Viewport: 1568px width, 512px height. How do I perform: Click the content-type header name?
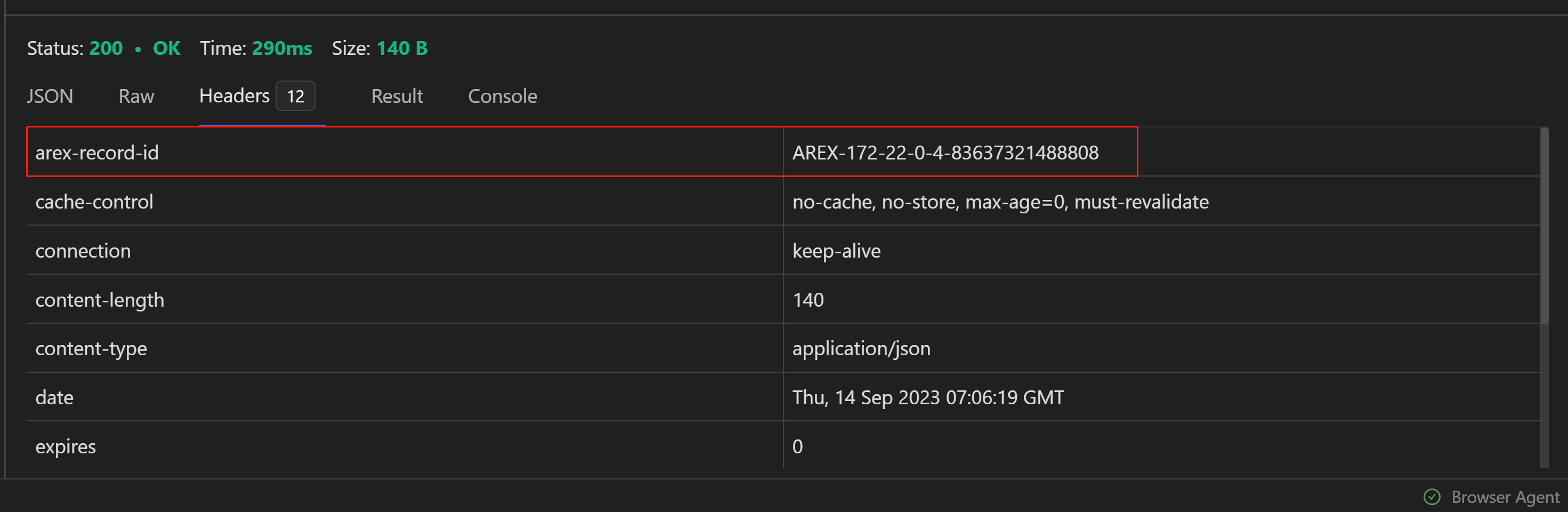91,348
